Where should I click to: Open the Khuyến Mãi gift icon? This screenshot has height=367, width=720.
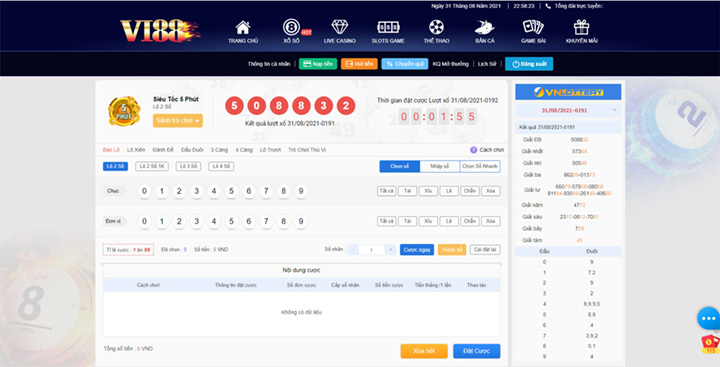tap(581, 27)
